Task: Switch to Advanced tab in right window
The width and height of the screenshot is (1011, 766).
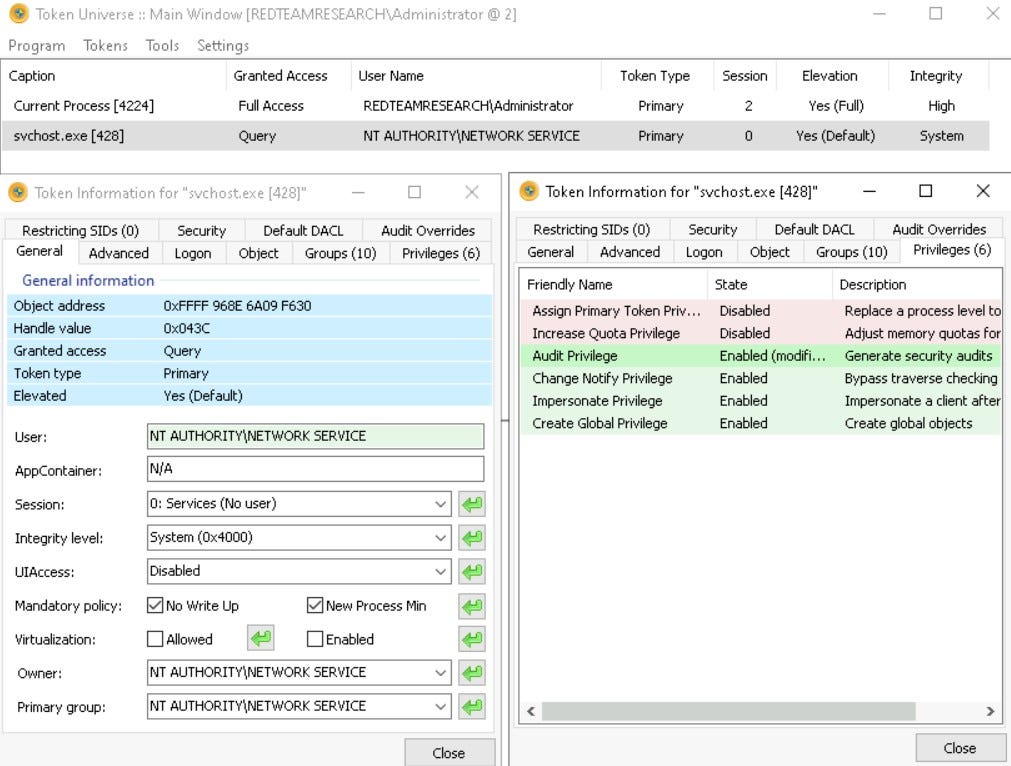Action: click(x=630, y=252)
